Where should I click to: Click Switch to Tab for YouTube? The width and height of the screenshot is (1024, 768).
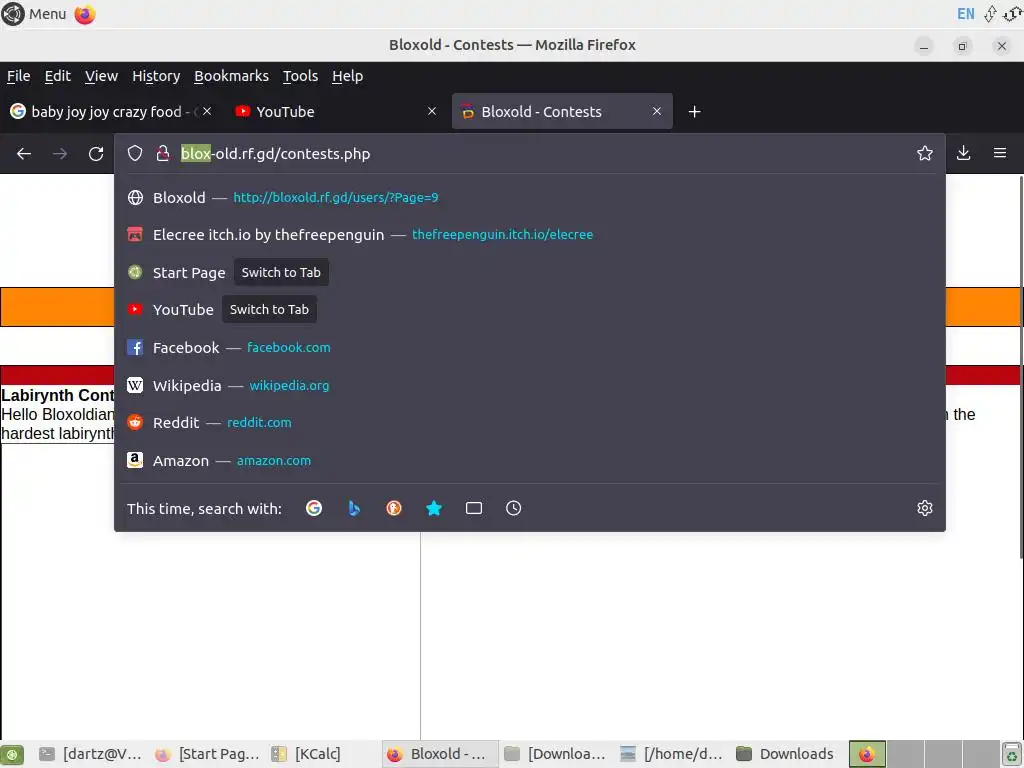click(269, 310)
